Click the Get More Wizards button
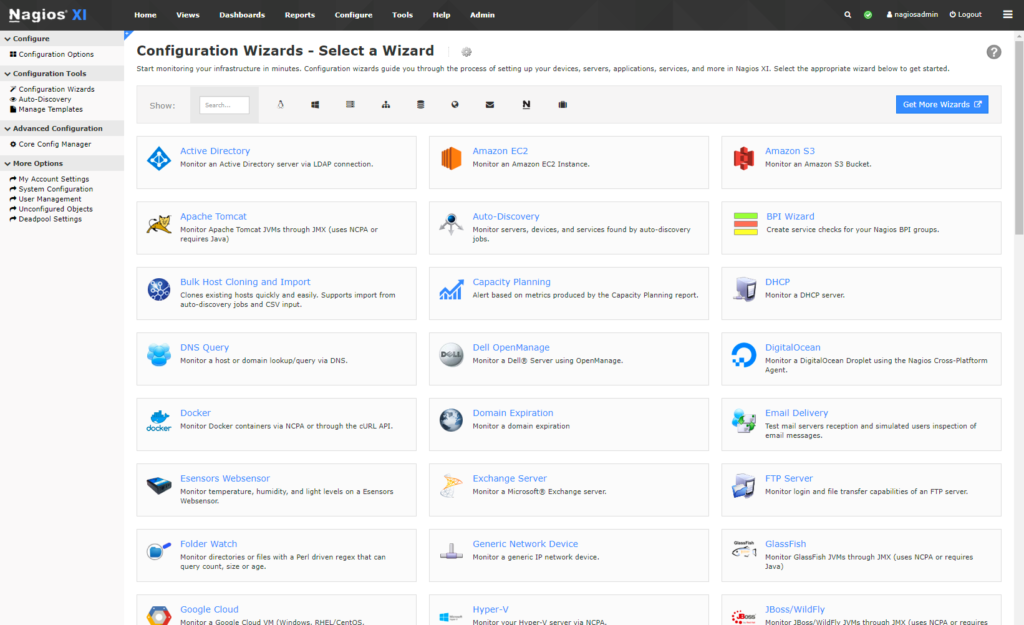 (x=942, y=104)
